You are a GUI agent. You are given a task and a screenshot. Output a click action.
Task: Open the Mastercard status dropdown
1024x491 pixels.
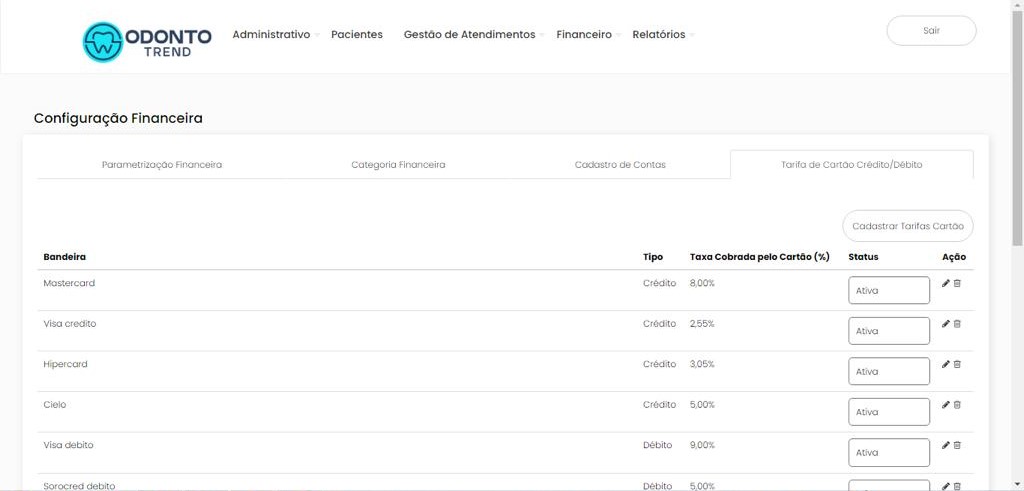tap(888, 291)
